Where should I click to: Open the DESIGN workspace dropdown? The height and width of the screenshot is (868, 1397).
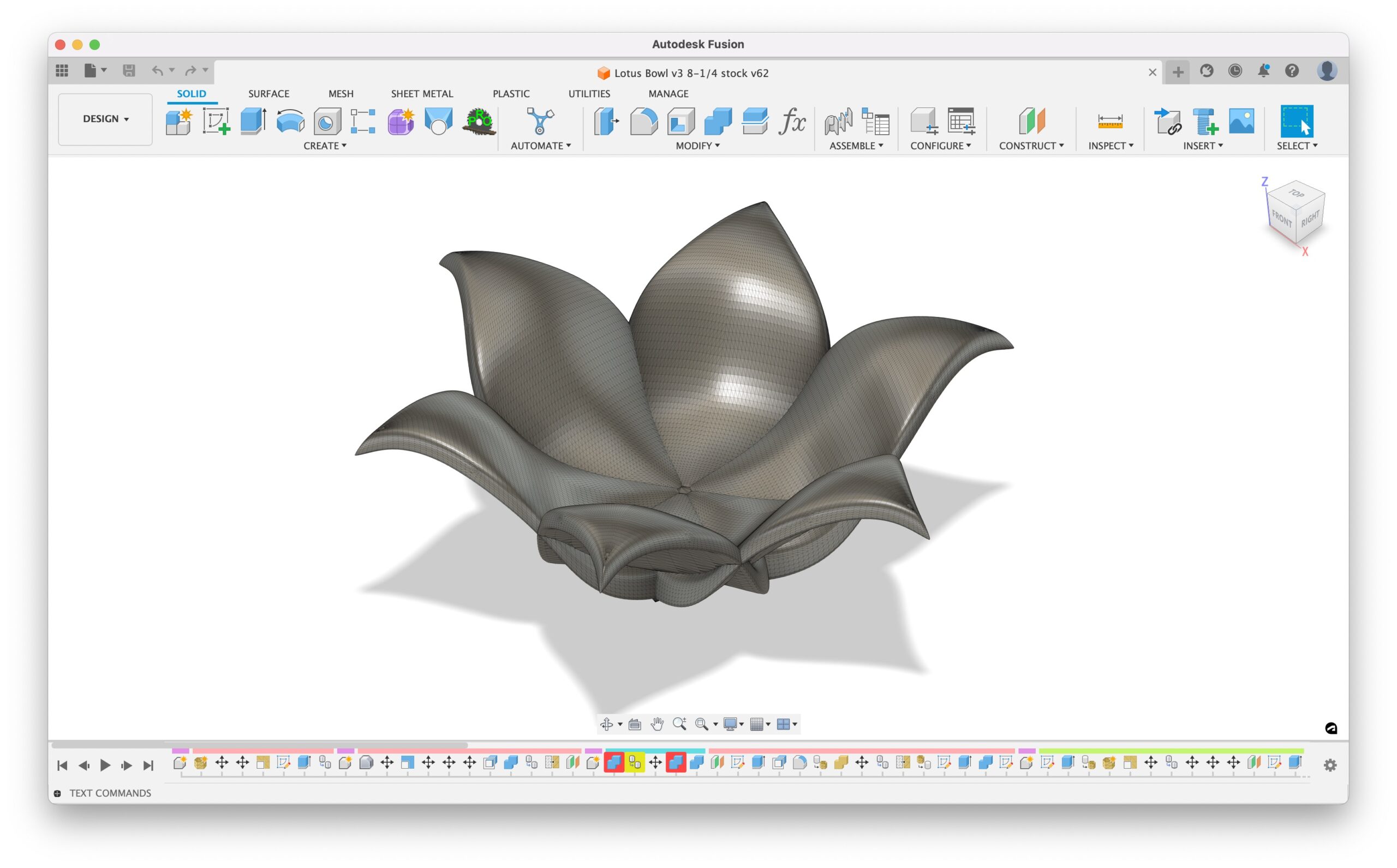(106, 119)
